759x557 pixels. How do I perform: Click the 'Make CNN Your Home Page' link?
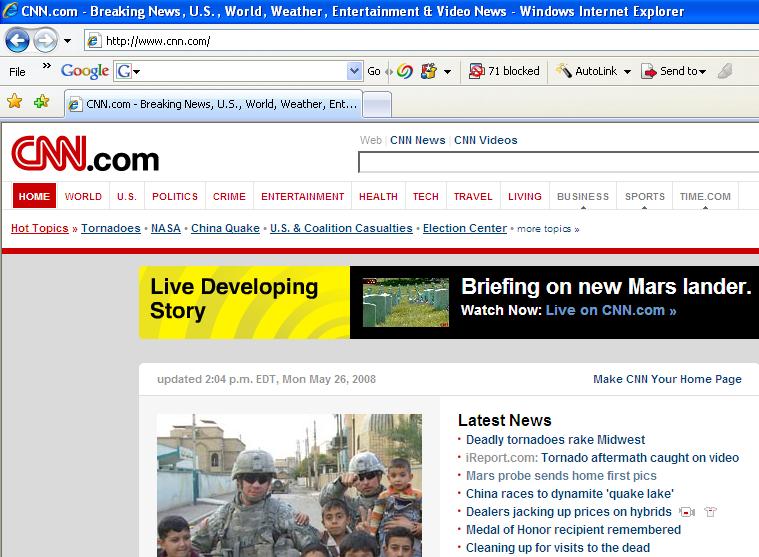[667, 379]
